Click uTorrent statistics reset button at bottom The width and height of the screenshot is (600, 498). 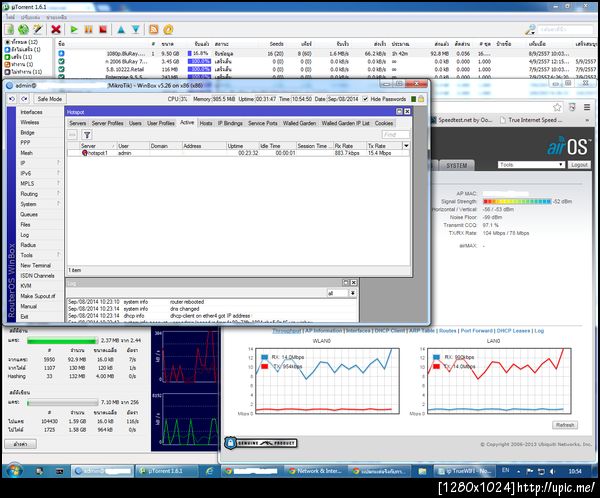pos(20,444)
